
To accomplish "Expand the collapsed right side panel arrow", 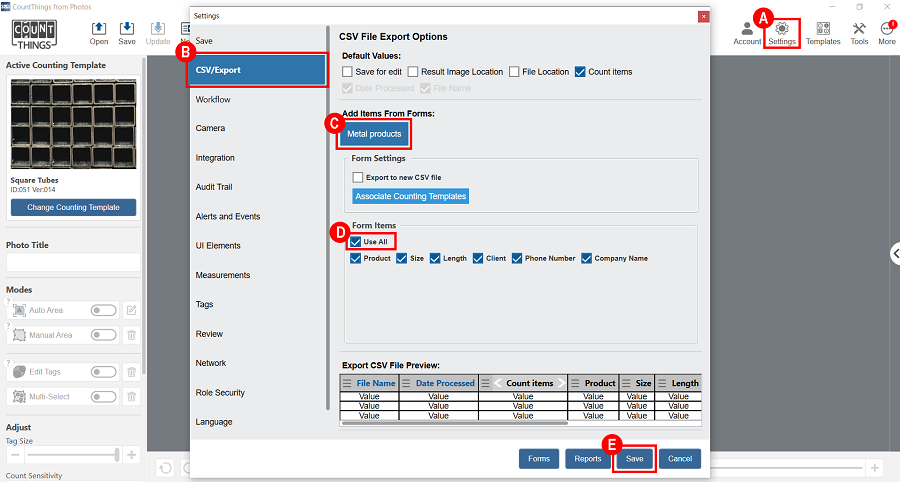I will (893, 254).
